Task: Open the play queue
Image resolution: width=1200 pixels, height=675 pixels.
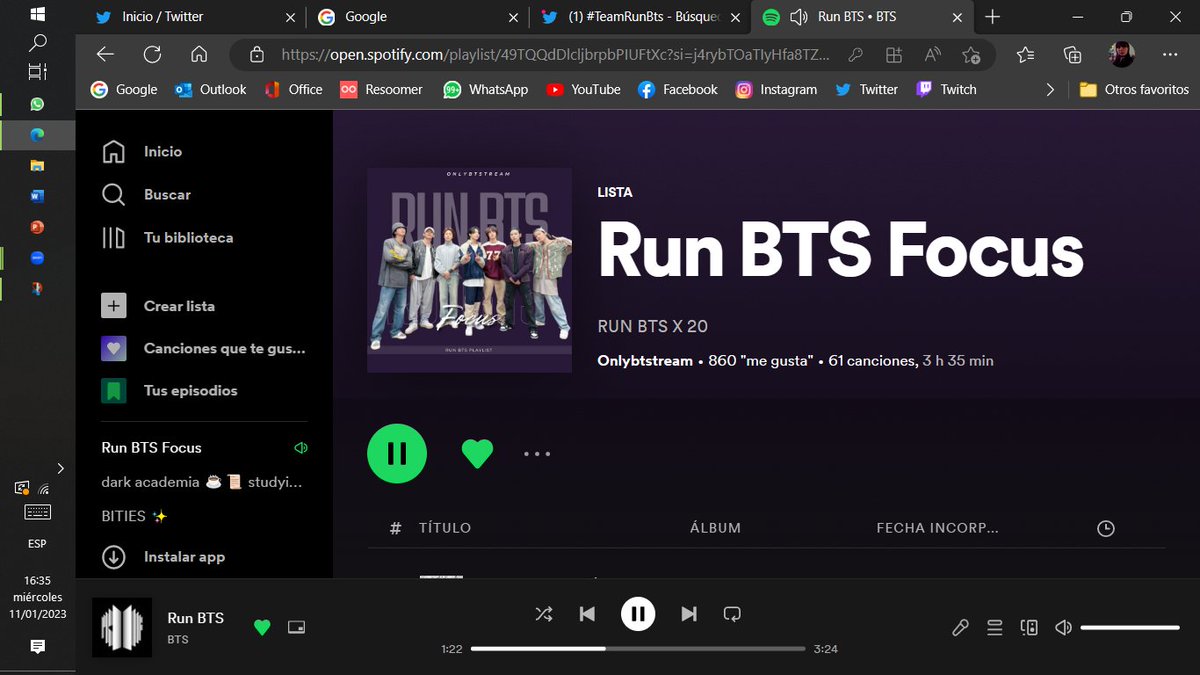Action: point(995,628)
